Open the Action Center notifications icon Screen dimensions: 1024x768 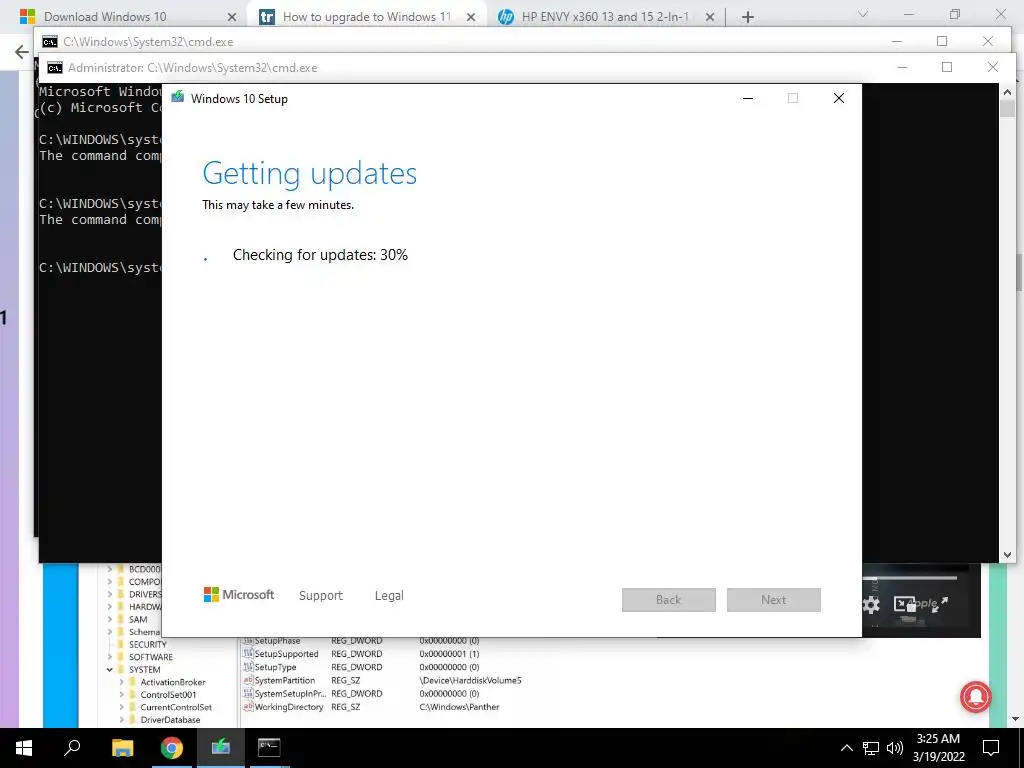tap(991, 748)
